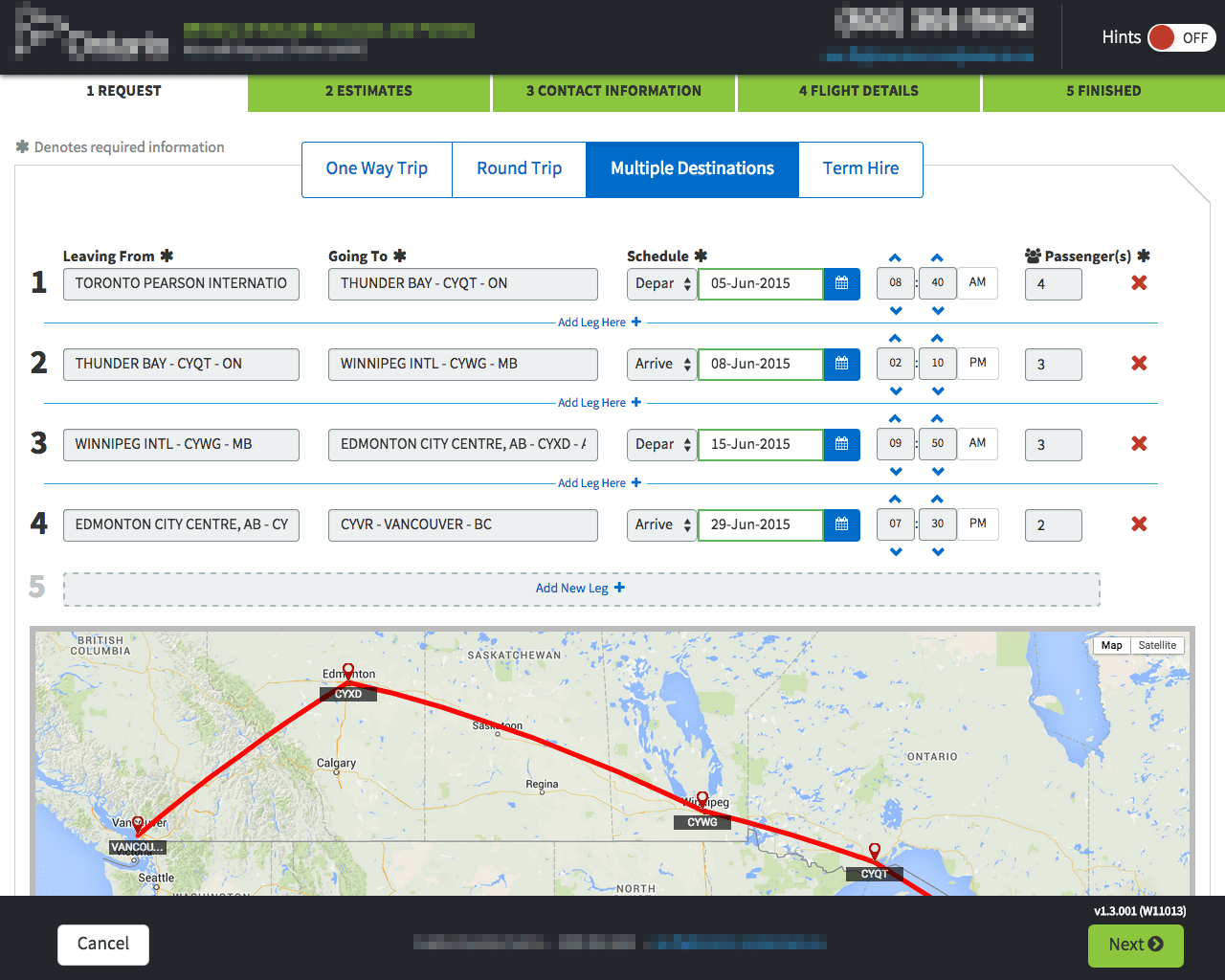Image resolution: width=1225 pixels, height=980 pixels.
Task: Delete leg 1 with red X
Action: tap(1139, 283)
